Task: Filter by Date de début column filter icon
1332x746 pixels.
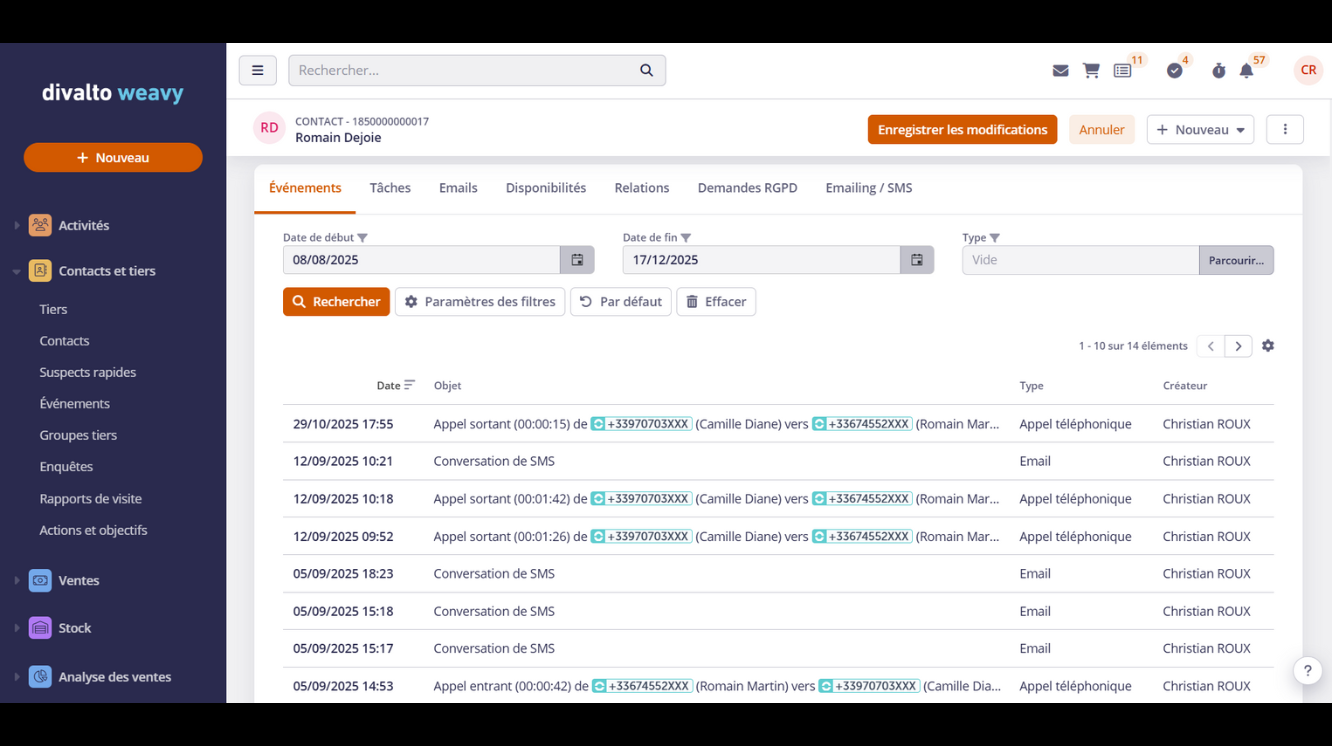Action: 364,237
